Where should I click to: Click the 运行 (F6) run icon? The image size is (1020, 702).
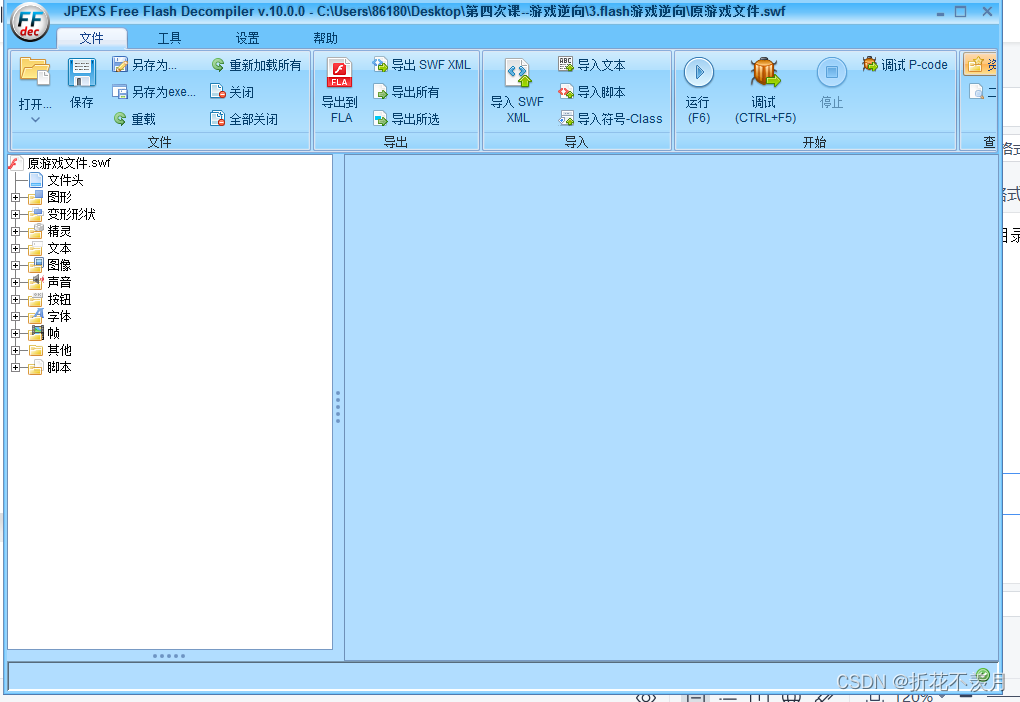click(x=698, y=72)
